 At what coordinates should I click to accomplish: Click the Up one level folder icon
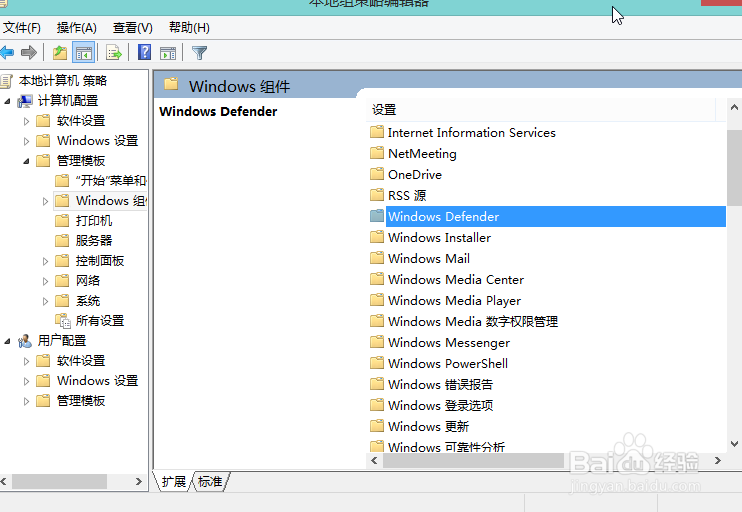pos(60,53)
